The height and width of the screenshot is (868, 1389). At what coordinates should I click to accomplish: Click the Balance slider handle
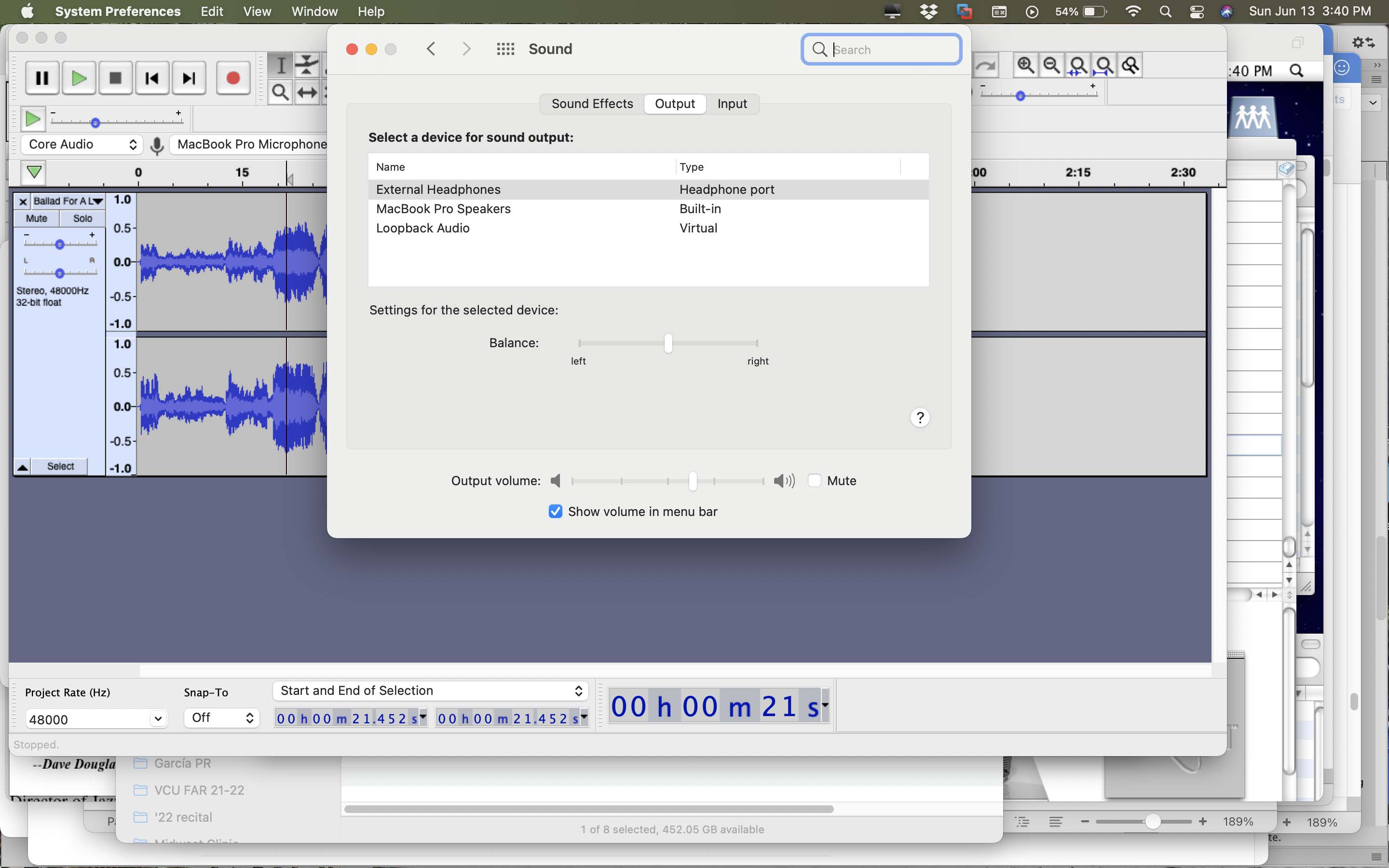(667, 343)
